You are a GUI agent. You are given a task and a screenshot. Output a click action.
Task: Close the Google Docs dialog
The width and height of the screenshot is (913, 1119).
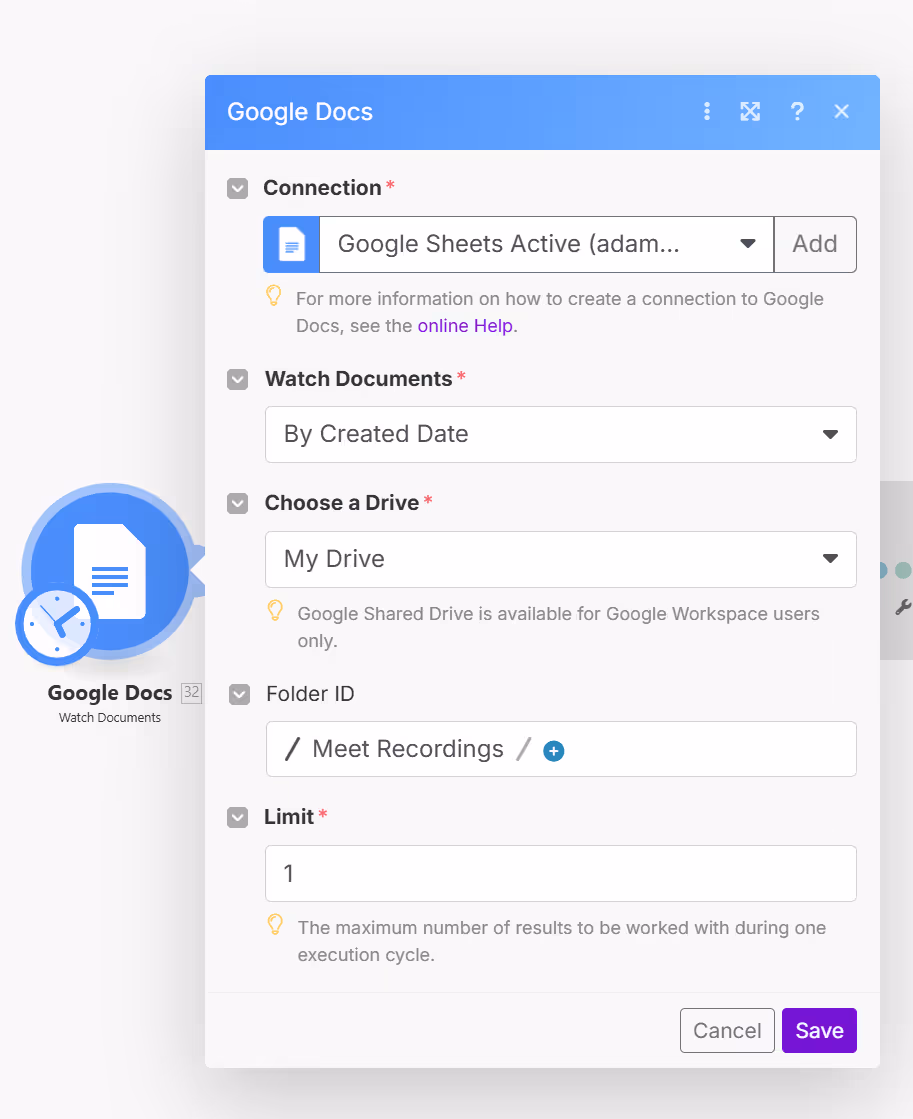(x=842, y=111)
